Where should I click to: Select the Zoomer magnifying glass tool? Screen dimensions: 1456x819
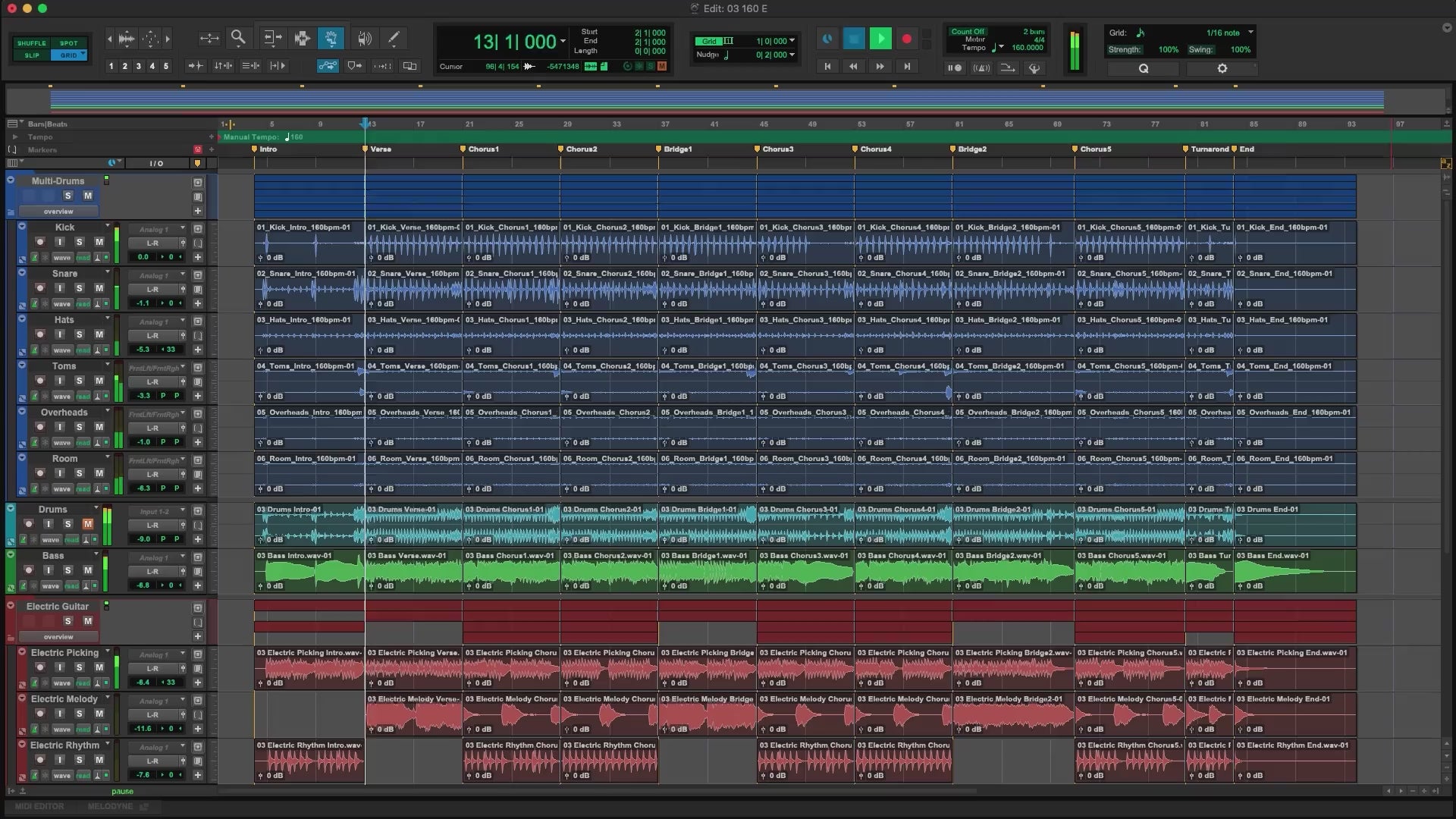coord(238,38)
